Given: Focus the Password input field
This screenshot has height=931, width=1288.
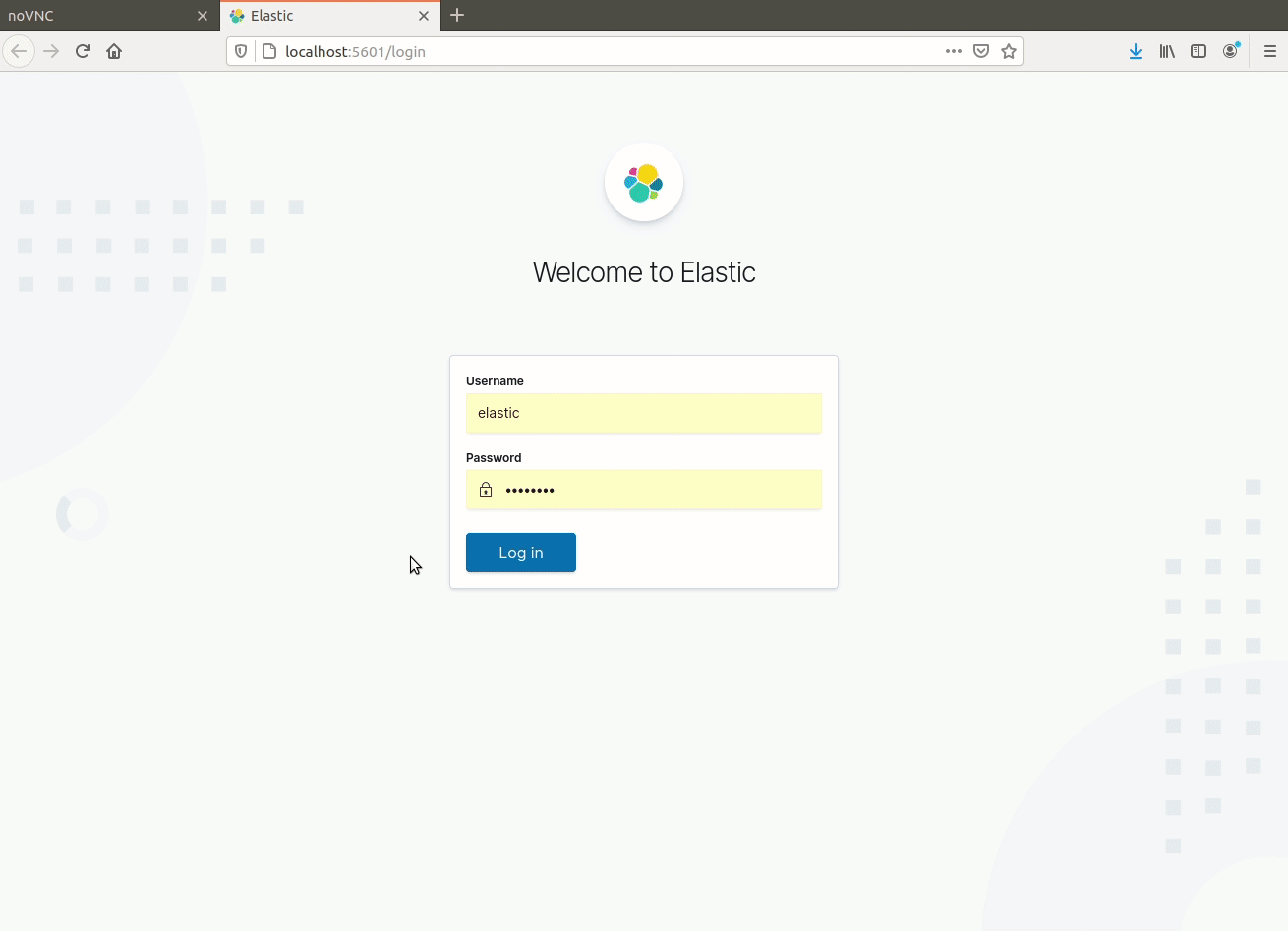Looking at the screenshot, I should [x=644, y=490].
